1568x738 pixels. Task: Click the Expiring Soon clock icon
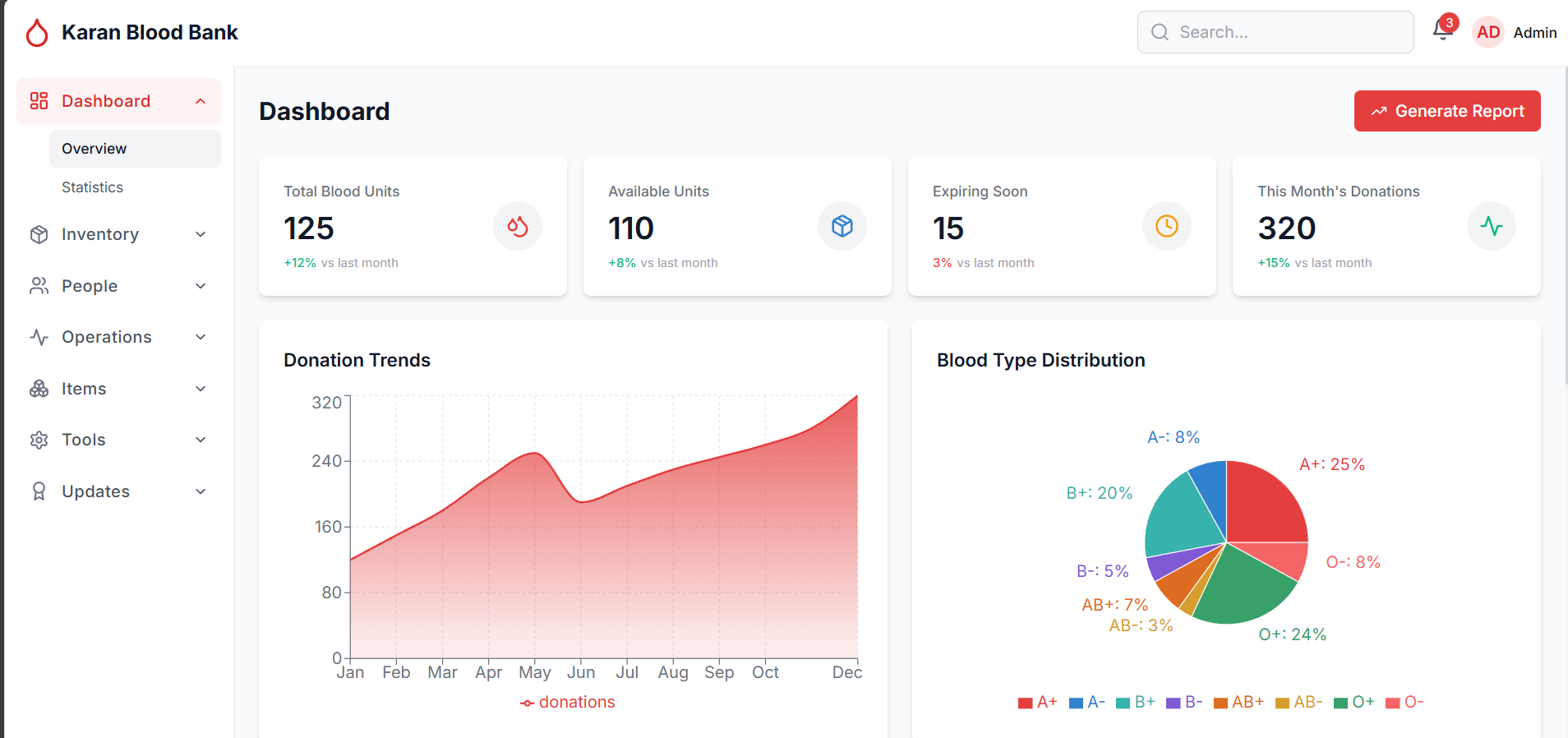1166,226
